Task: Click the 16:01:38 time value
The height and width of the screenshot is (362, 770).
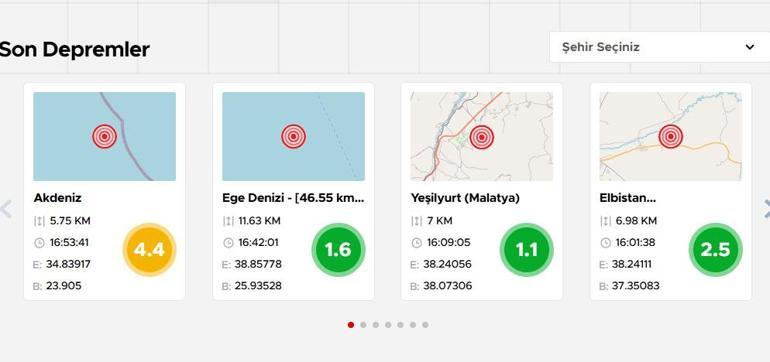Action: point(635,243)
